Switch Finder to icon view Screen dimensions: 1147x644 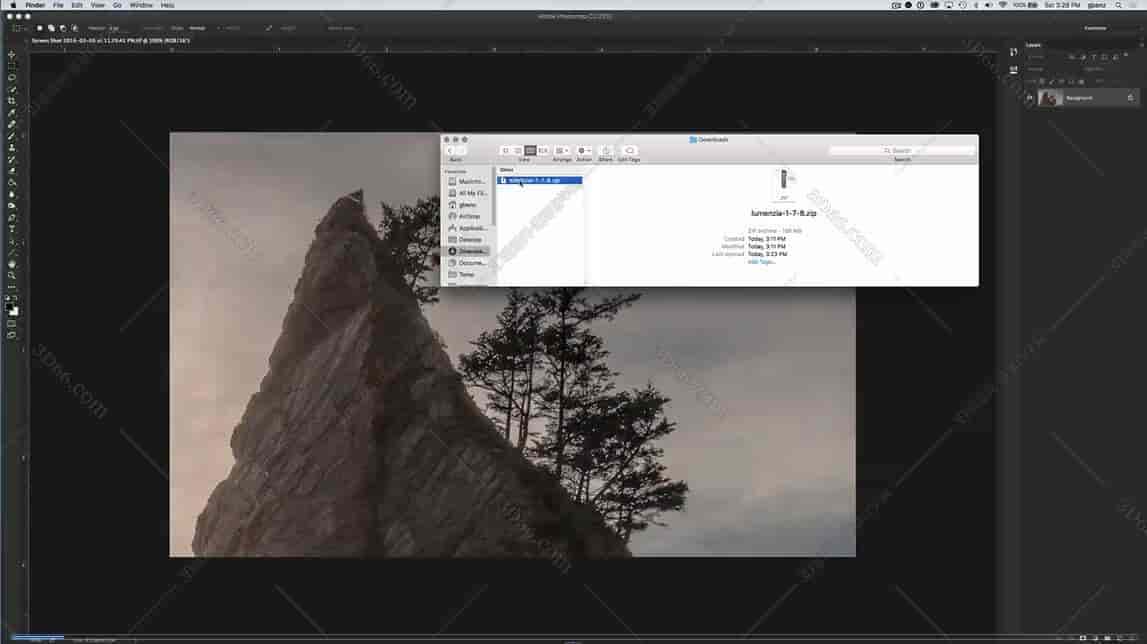pyautogui.click(x=506, y=151)
